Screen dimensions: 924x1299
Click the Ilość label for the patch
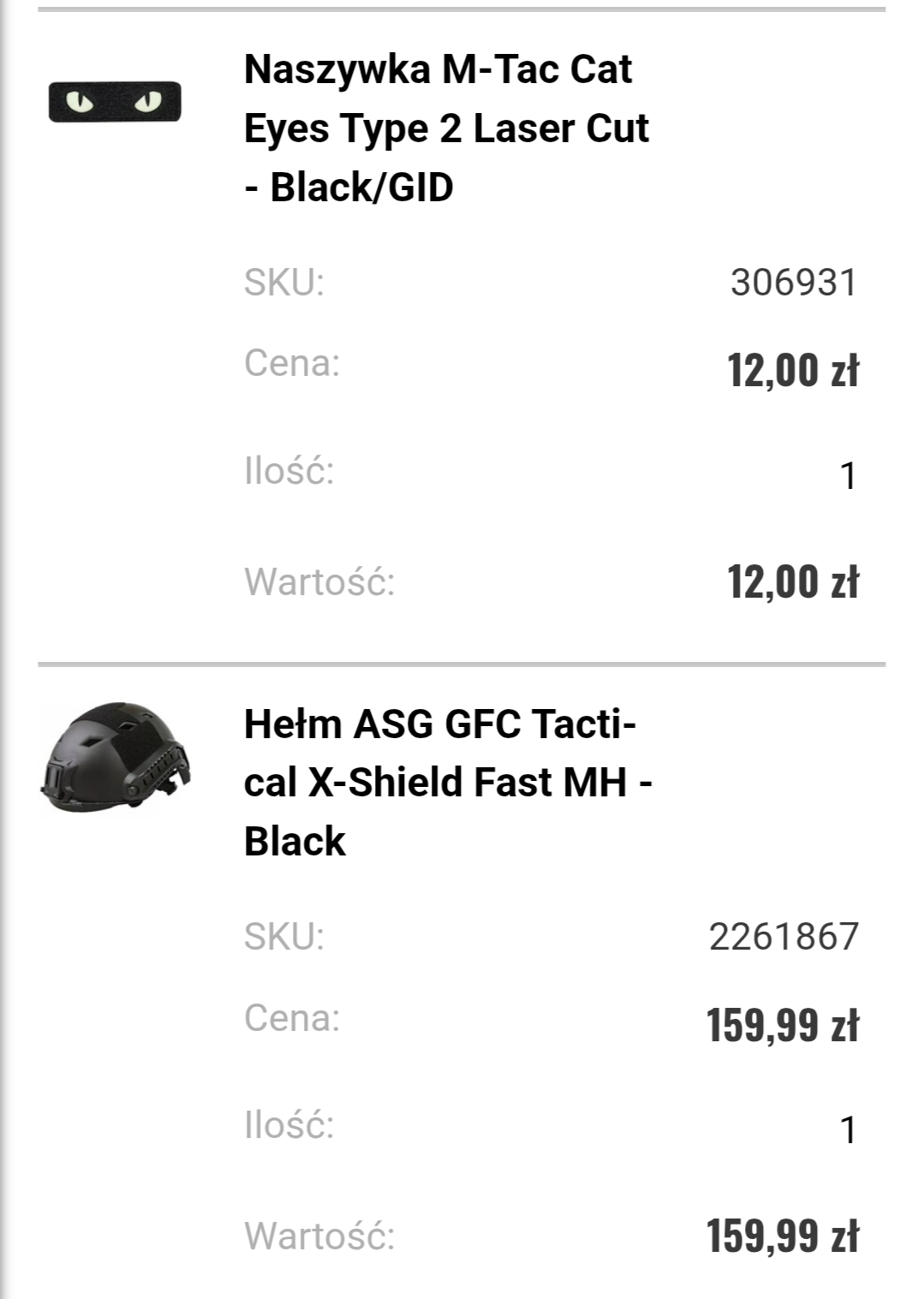pyautogui.click(x=289, y=471)
